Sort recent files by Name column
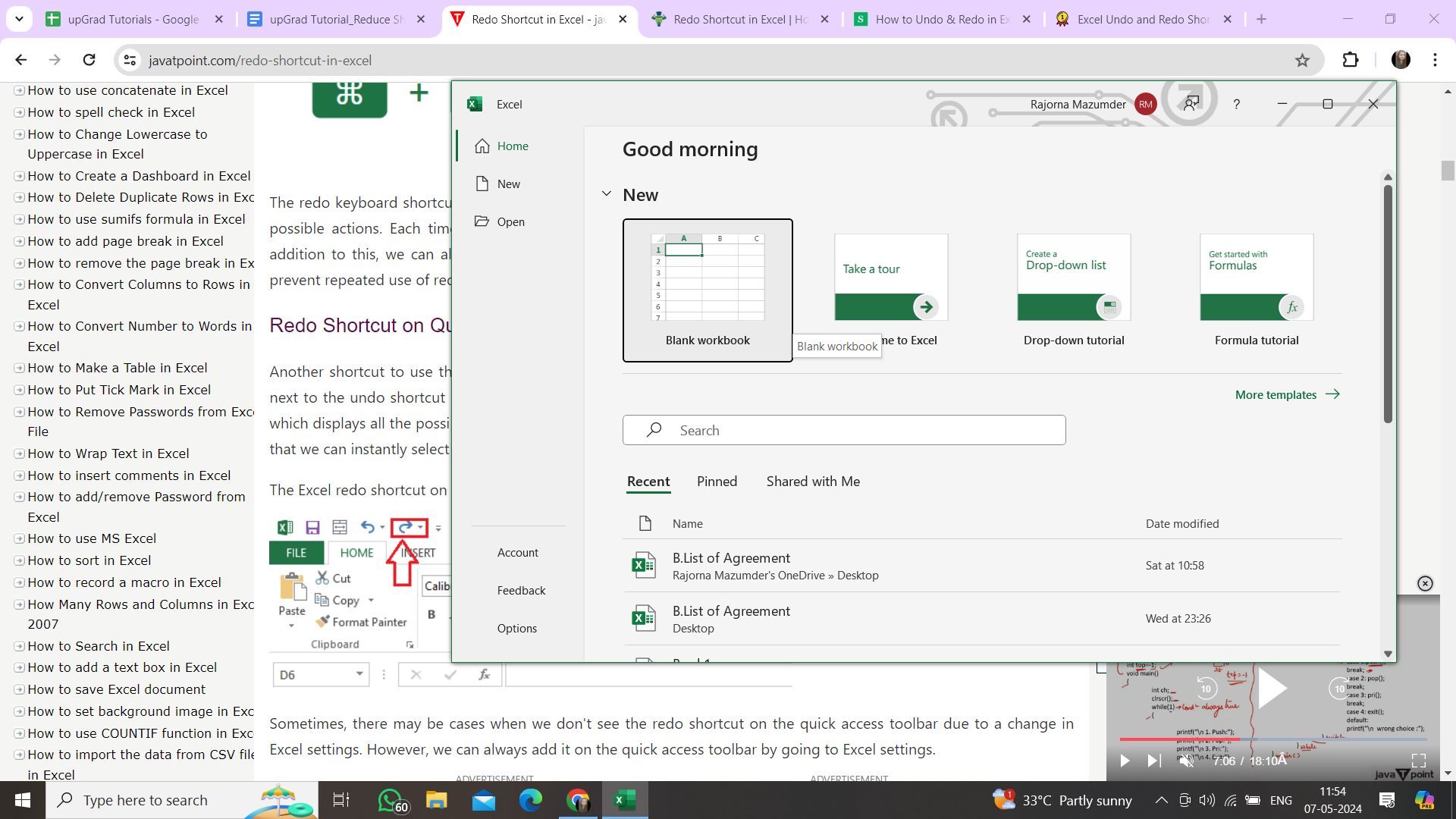 click(687, 523)
